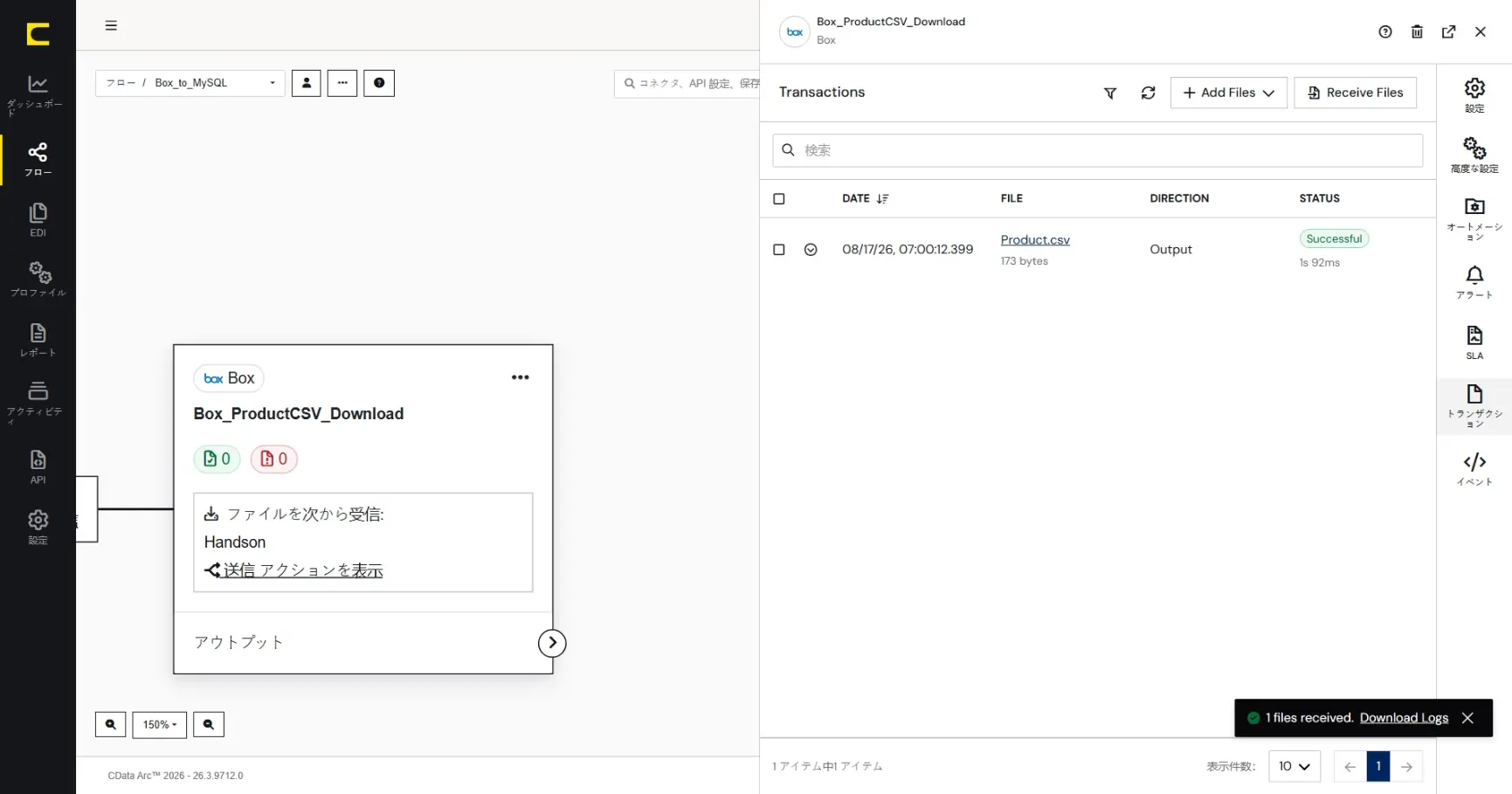Image resolution: width=1512 pixels, height=794 pixels.
Task: Switch to the Automation (オートメーション) tab
Action: click(x=1474, y=219)
